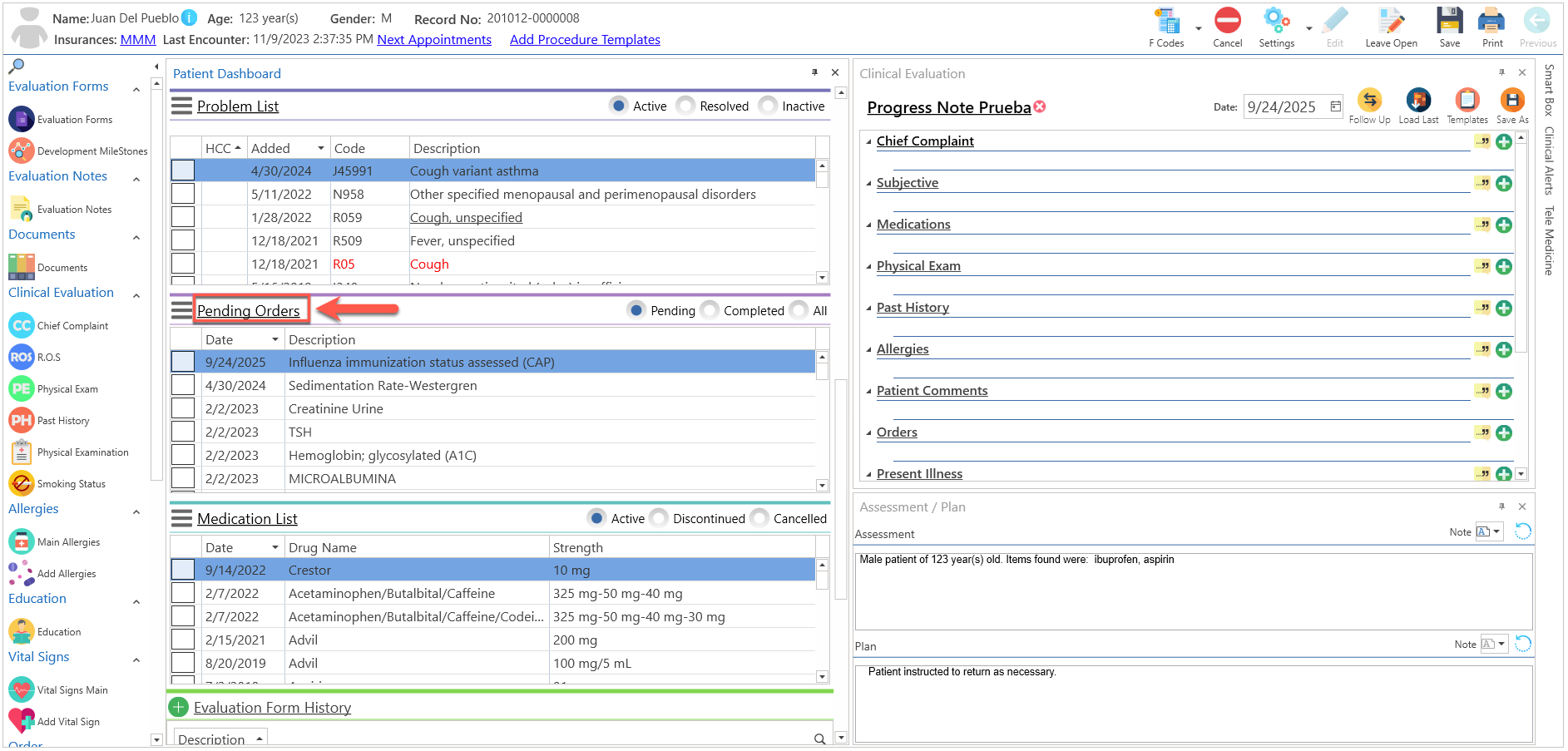
Task: Open the Problem List hamburger menu
Action: coord(181,106)
